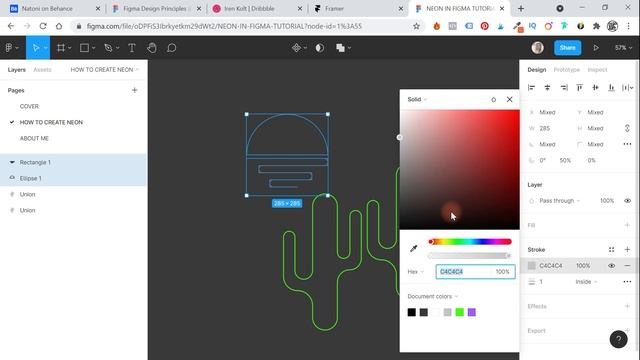Pick a color with the eyedropper
Screen dimensions: 640x360
pos(413,248)
